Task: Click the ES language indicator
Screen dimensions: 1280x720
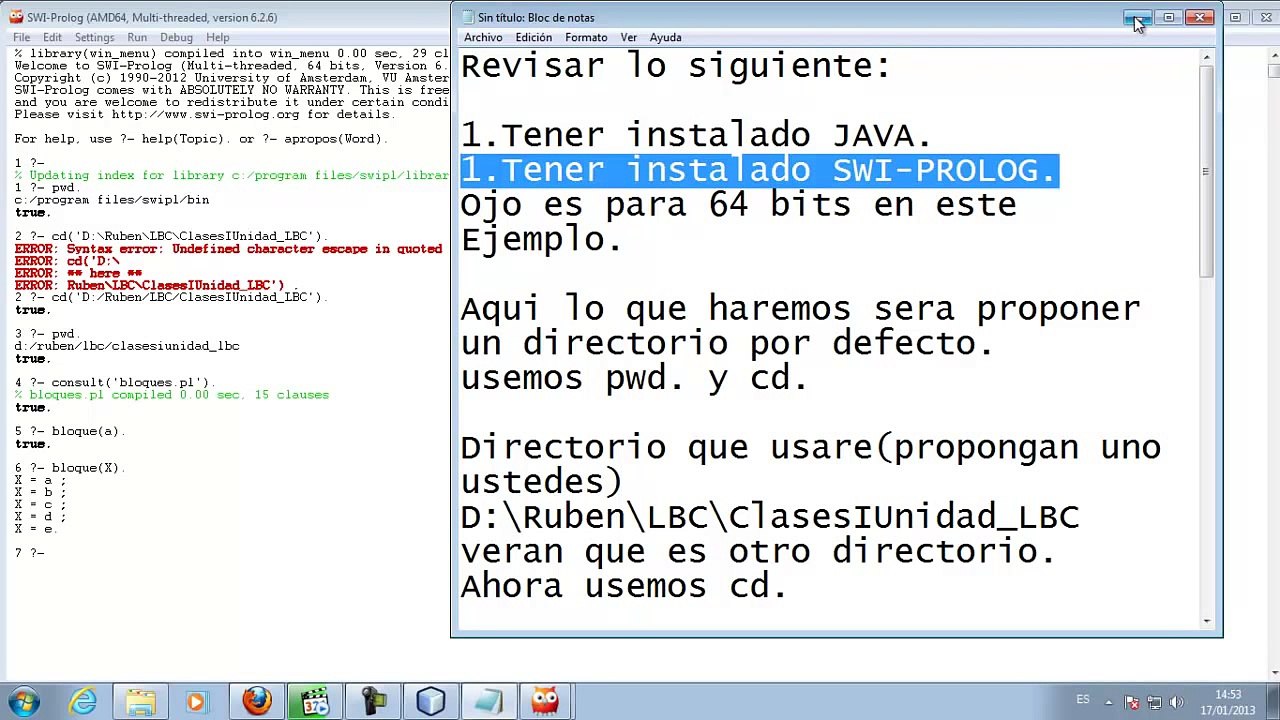Action: tap(1083, 700)
